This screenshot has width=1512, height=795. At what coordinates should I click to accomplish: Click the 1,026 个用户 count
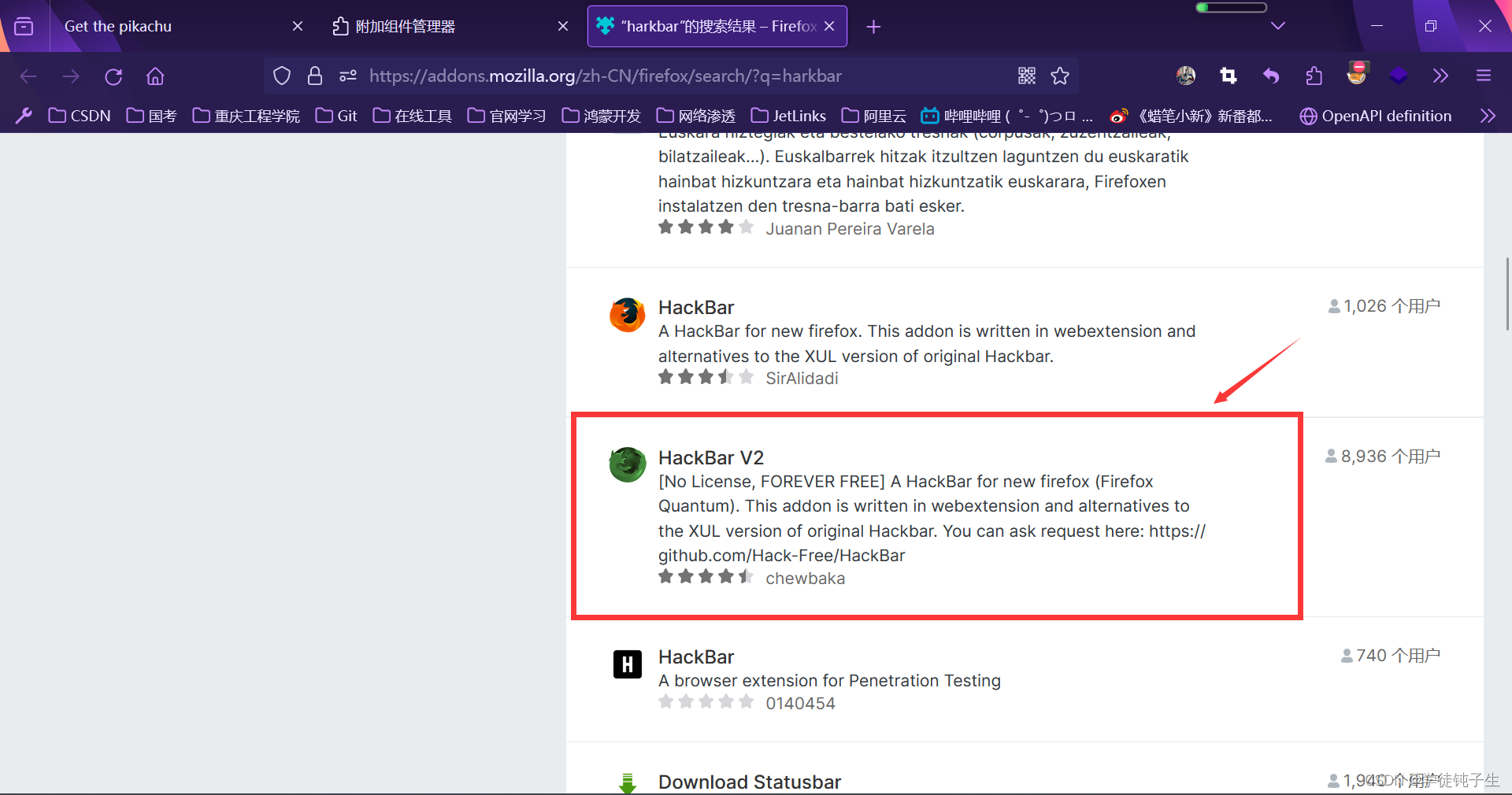point(1384,306)
